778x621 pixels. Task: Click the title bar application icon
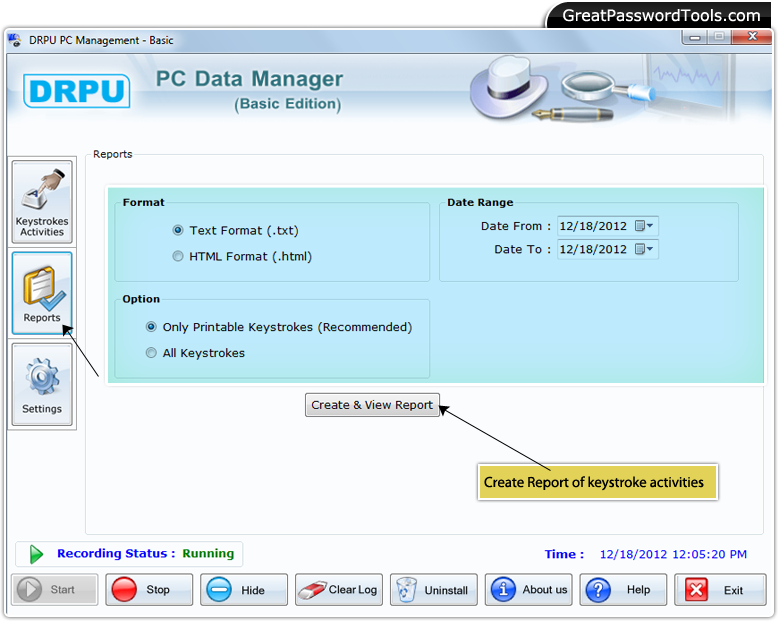coord(15,40)
